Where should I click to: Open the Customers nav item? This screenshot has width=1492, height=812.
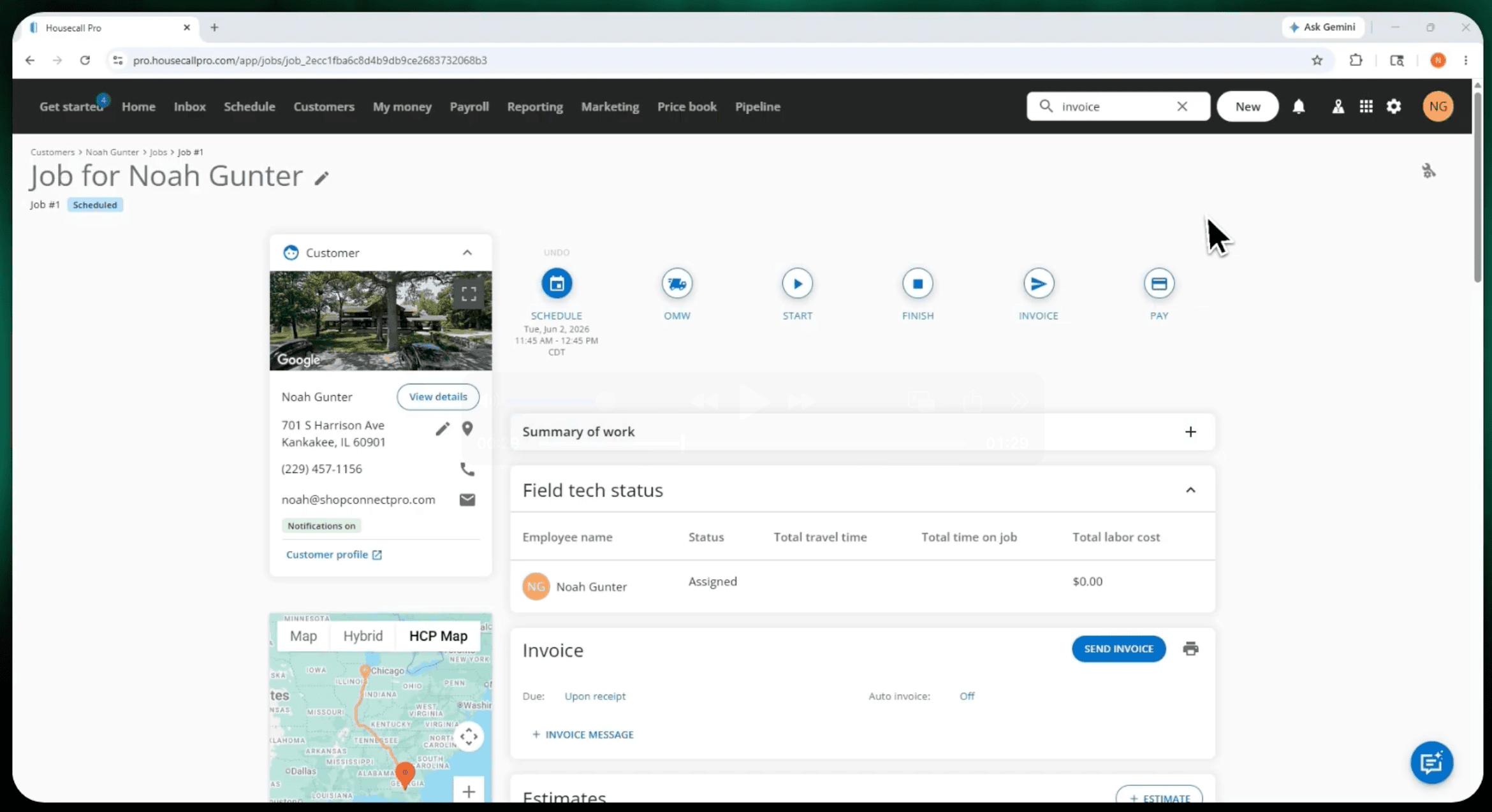point(324,106)
